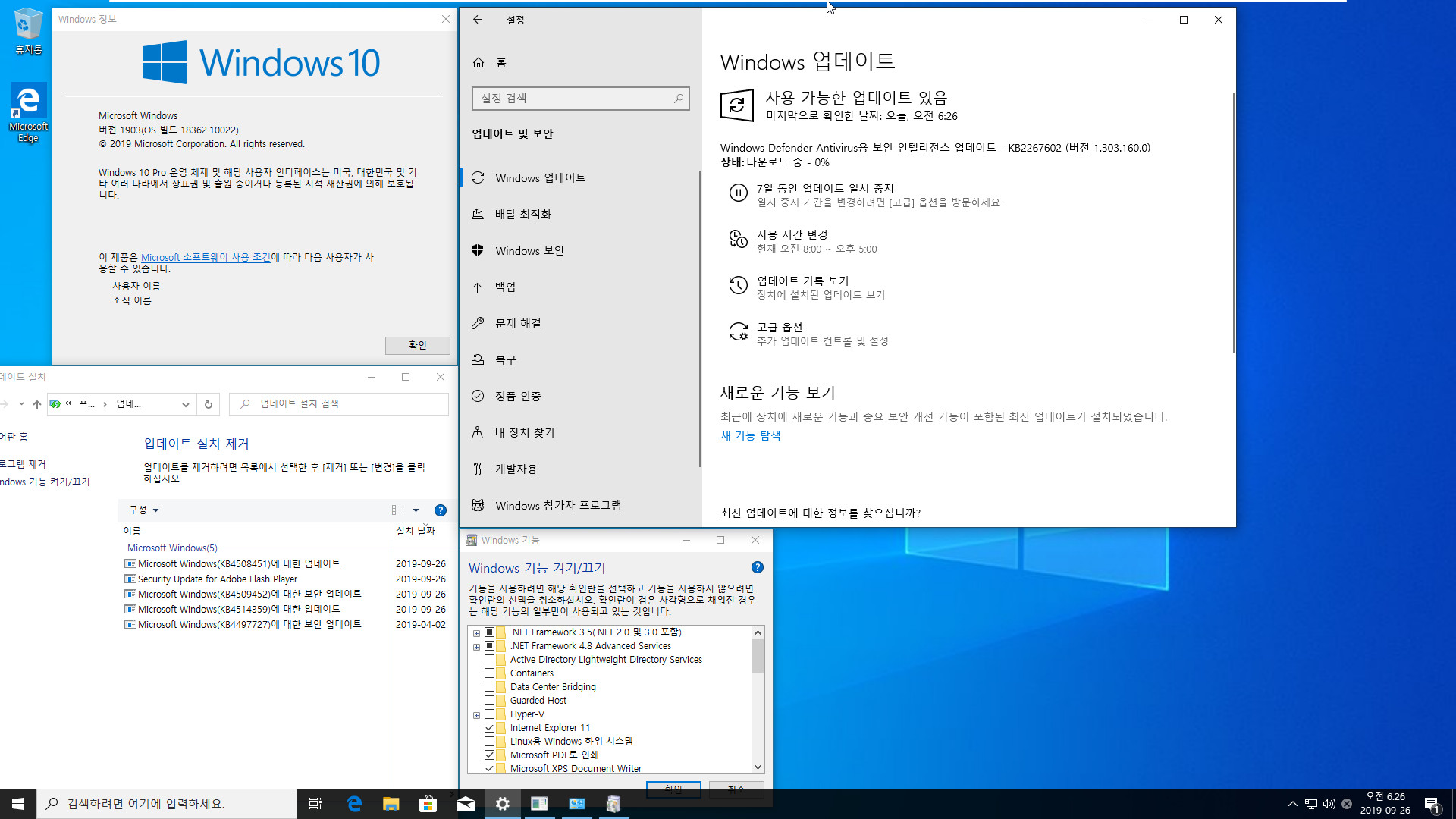Expand the .NET Framework 3.5 tree node
This screenshot has height=819, width=1456.
(476, 633)
